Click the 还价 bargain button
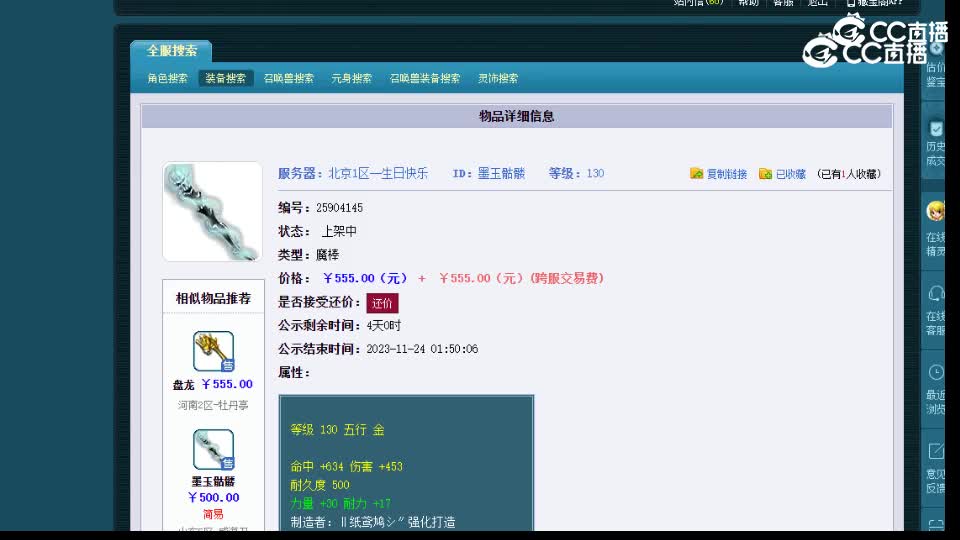Screen dimensions: 960x540 [x=382, y=303]
